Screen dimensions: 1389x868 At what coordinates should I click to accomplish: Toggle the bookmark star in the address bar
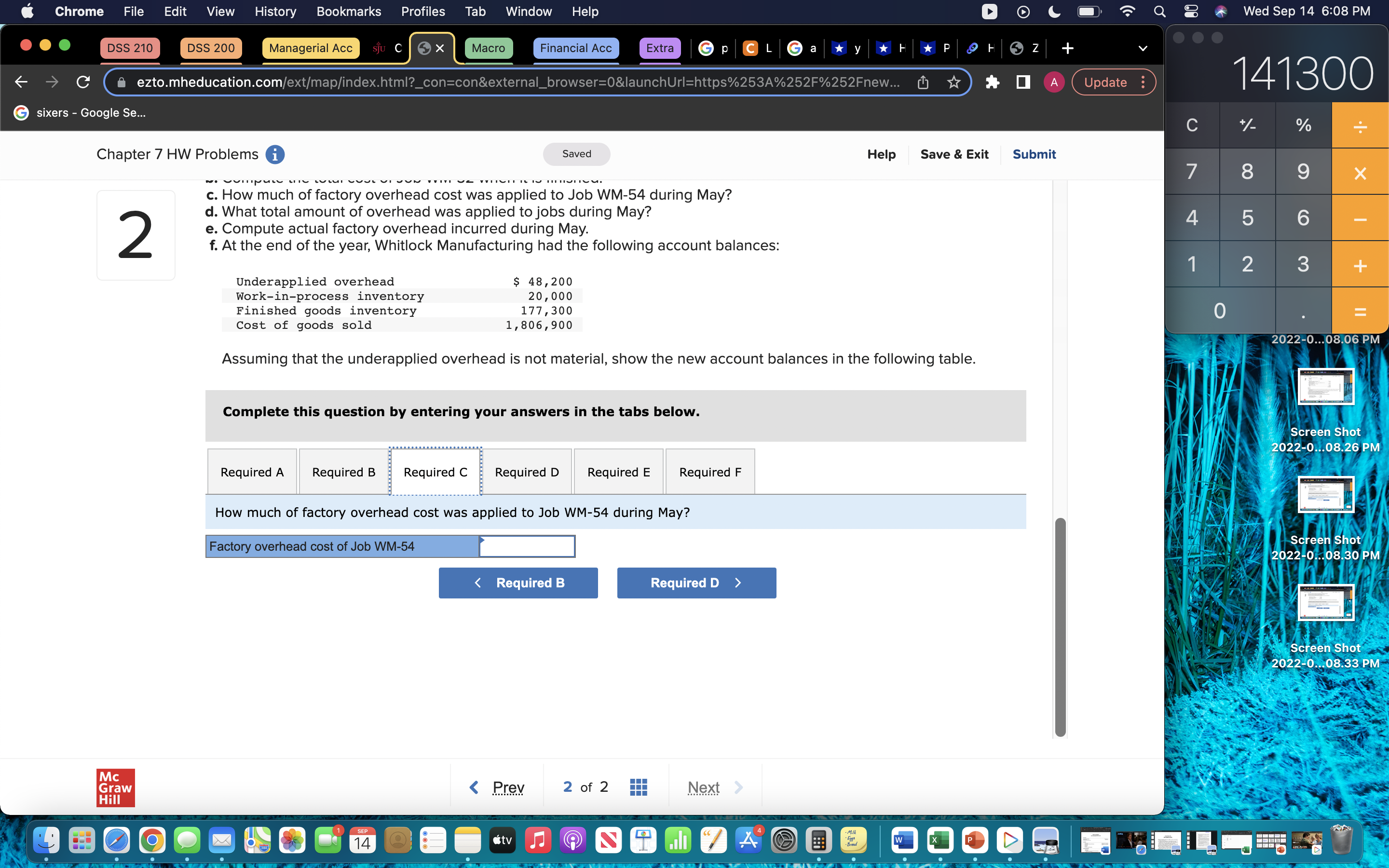tap(953, 82)
